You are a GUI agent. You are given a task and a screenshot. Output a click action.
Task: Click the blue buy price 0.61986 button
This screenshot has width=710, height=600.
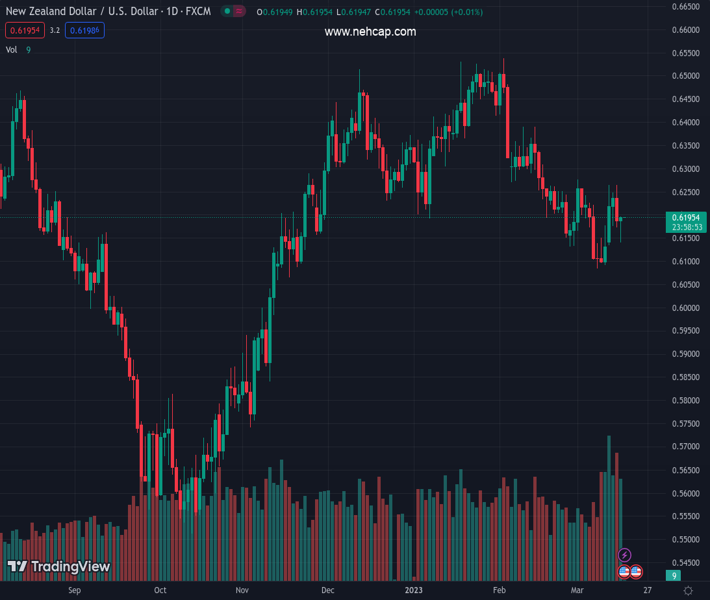tap(85, 31)
